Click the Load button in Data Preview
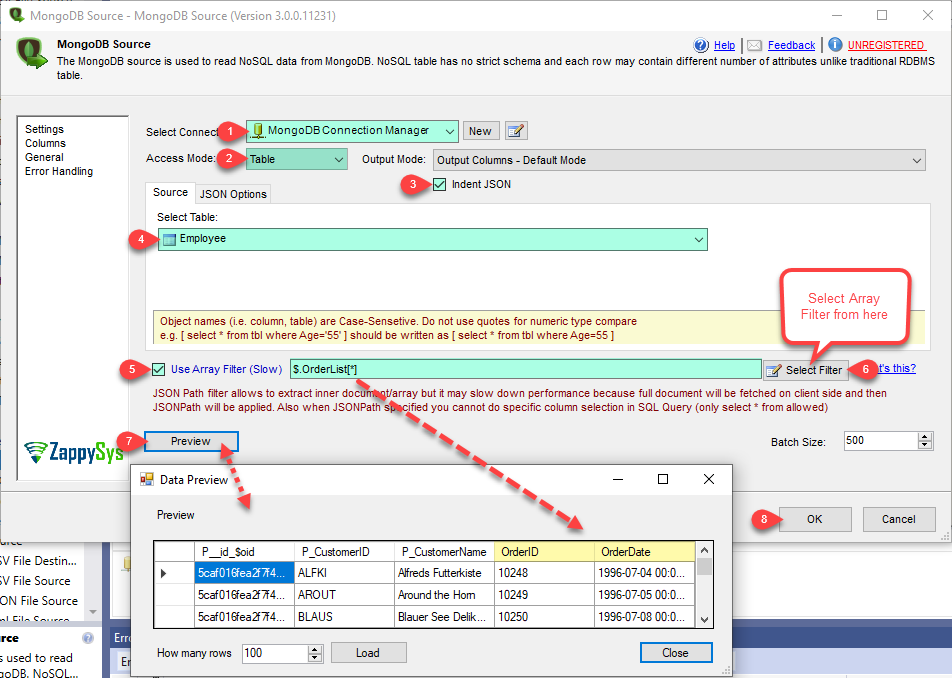The height and width of the screenshot is (678, 952). pos(368,653)
